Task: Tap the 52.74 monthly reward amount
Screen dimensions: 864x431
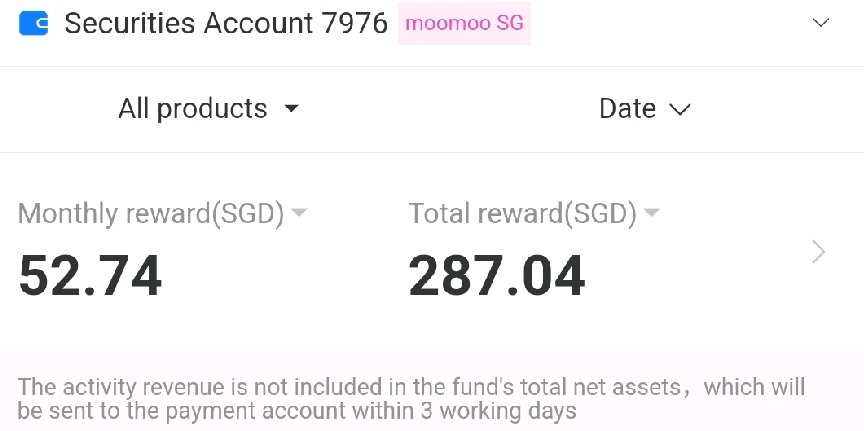Action: [x=90, y=276]
